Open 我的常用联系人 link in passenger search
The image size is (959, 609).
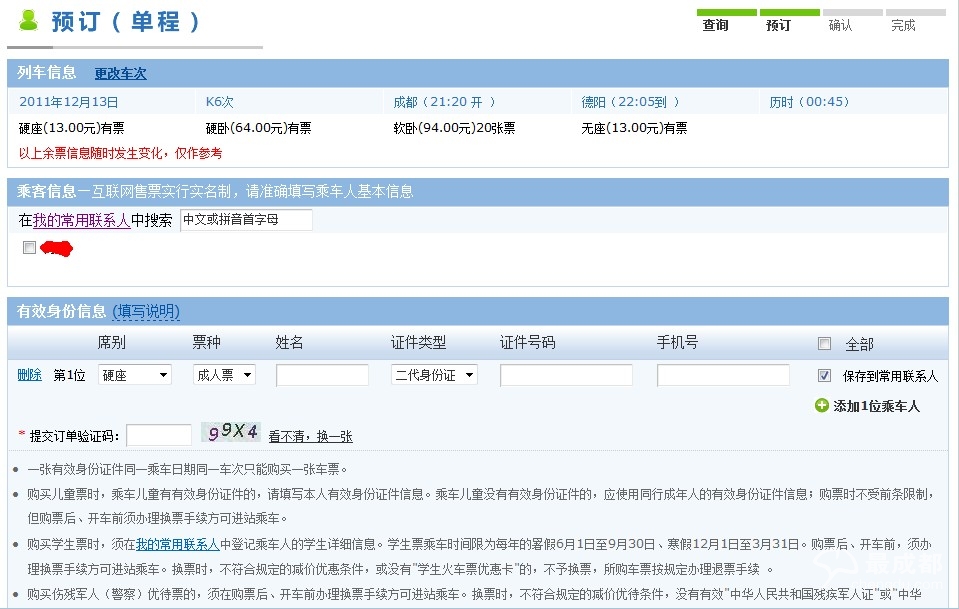[81, 220]
